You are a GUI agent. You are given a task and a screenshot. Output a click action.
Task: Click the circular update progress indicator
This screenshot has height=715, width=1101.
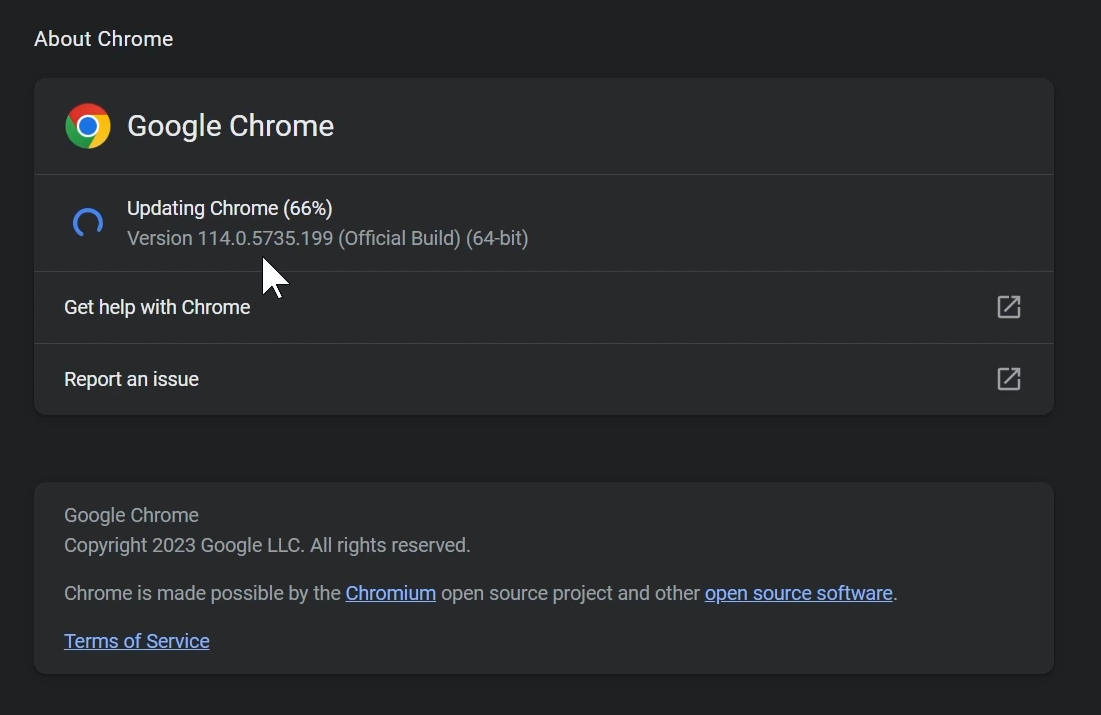pos(87,222)
